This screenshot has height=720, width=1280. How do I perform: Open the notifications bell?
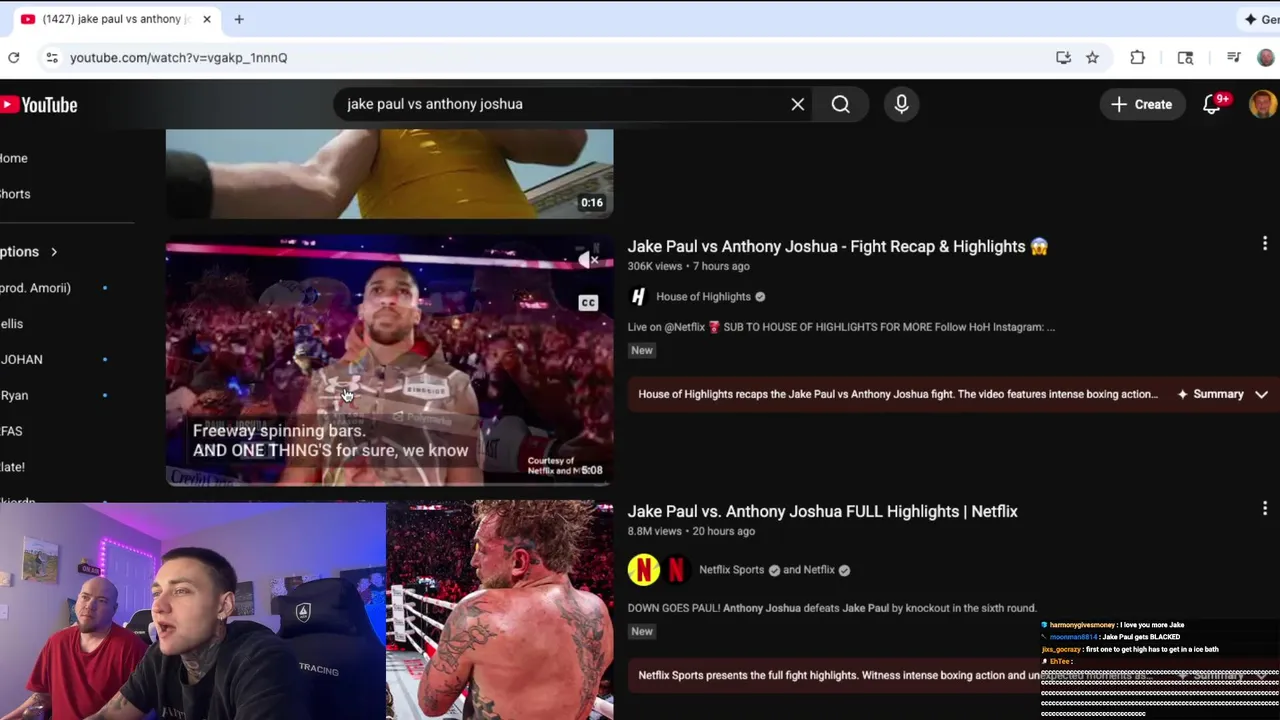pos(1212,104)
